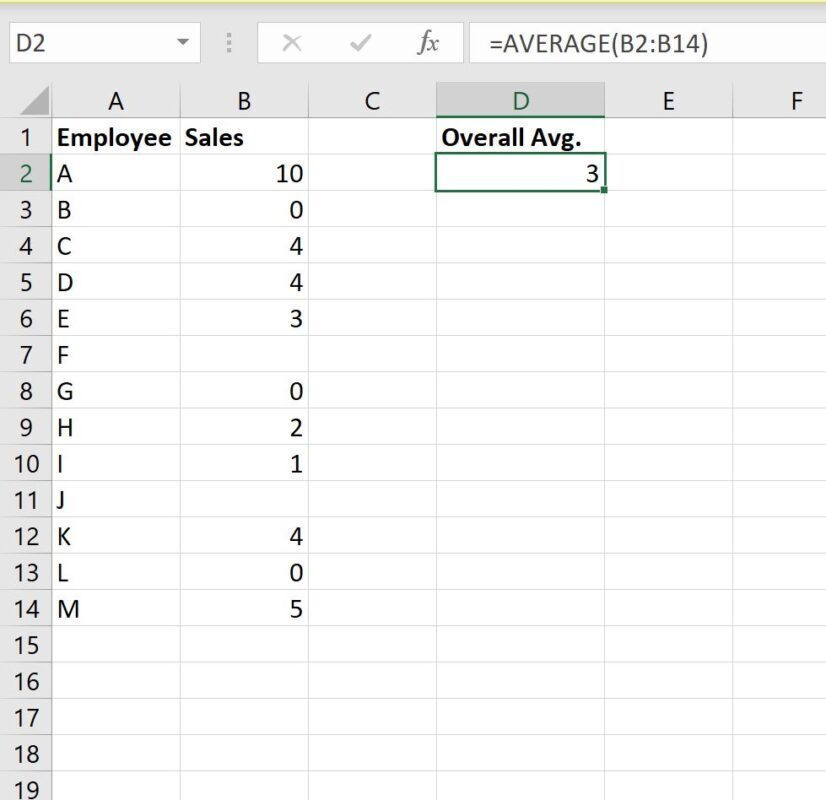Open the Name Box dropdown arrow
826x800 pixels.
[x=182, y=43]
